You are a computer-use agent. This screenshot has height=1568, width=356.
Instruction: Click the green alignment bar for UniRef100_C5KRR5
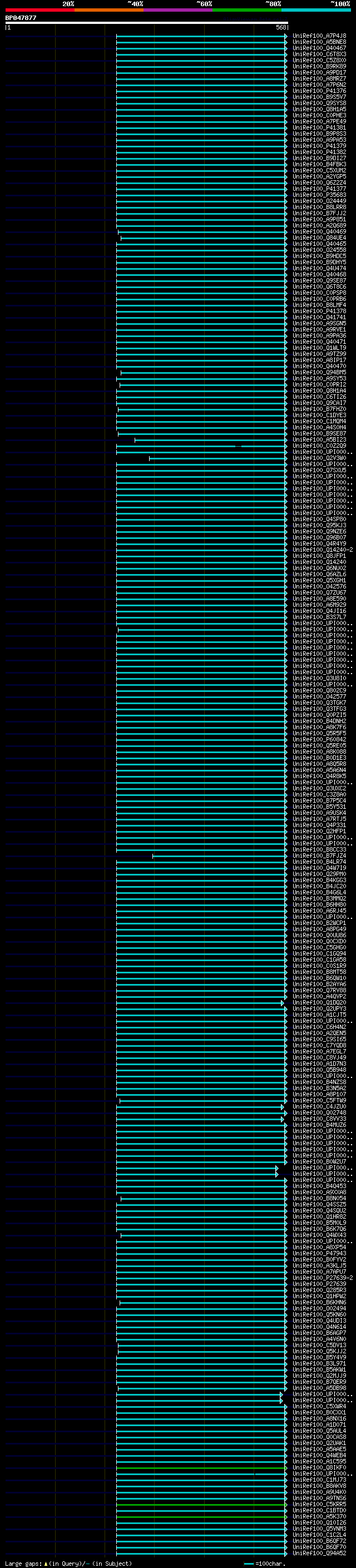(201, 1505)
